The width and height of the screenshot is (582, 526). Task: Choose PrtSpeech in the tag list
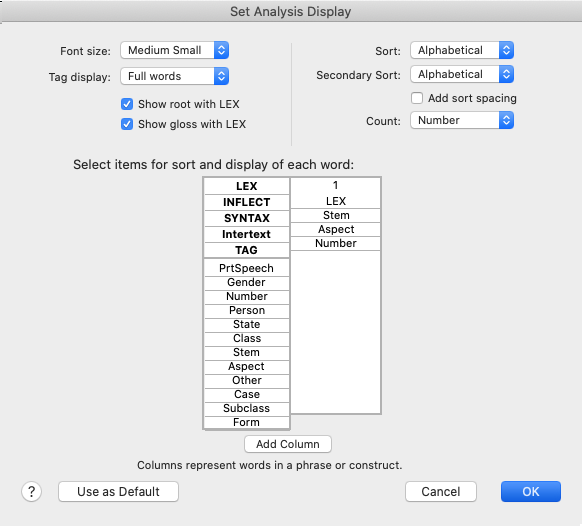click(246, 268)
